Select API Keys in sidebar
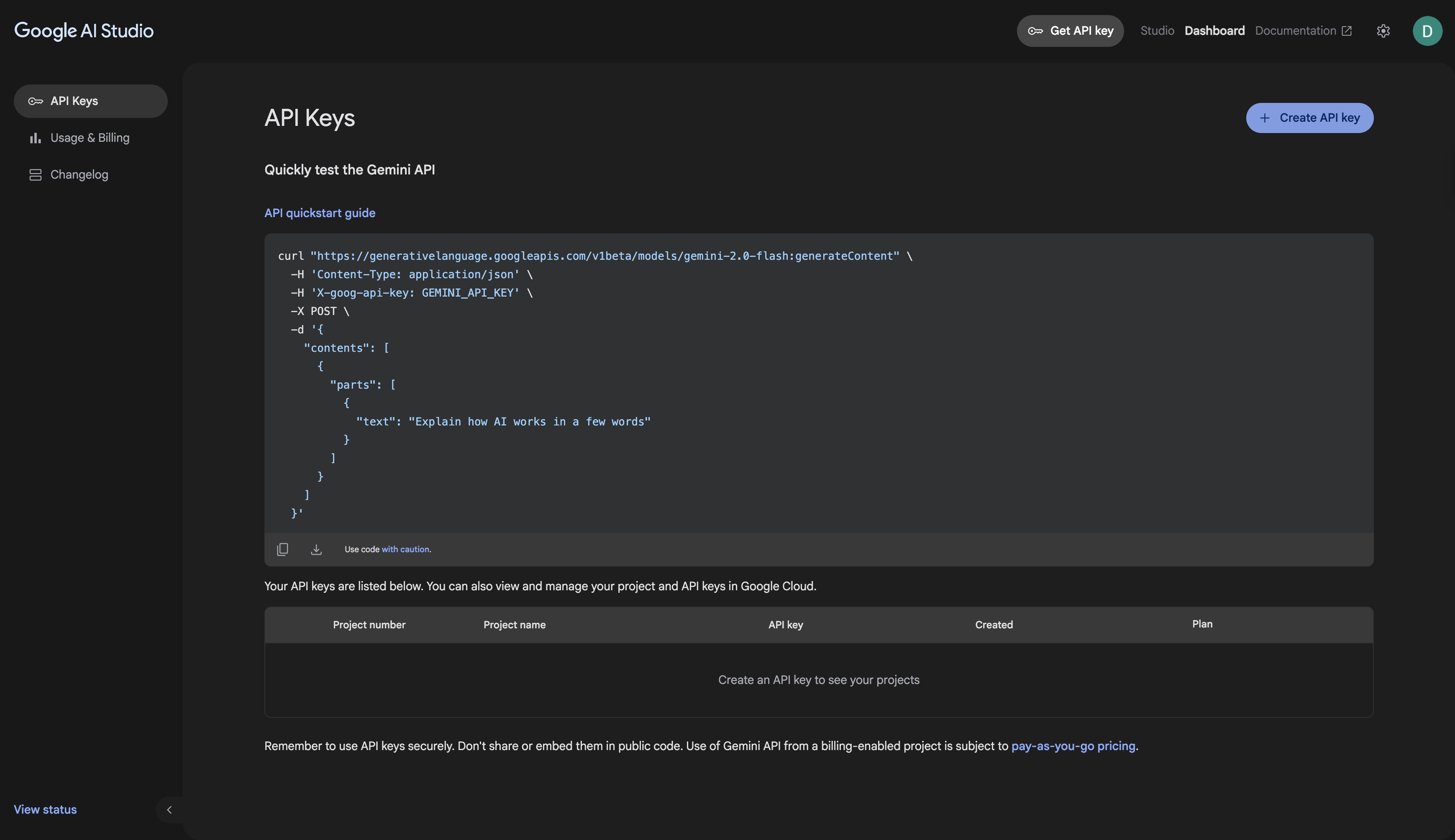This screenshot has width=1455, height=840. coord(91,101)
